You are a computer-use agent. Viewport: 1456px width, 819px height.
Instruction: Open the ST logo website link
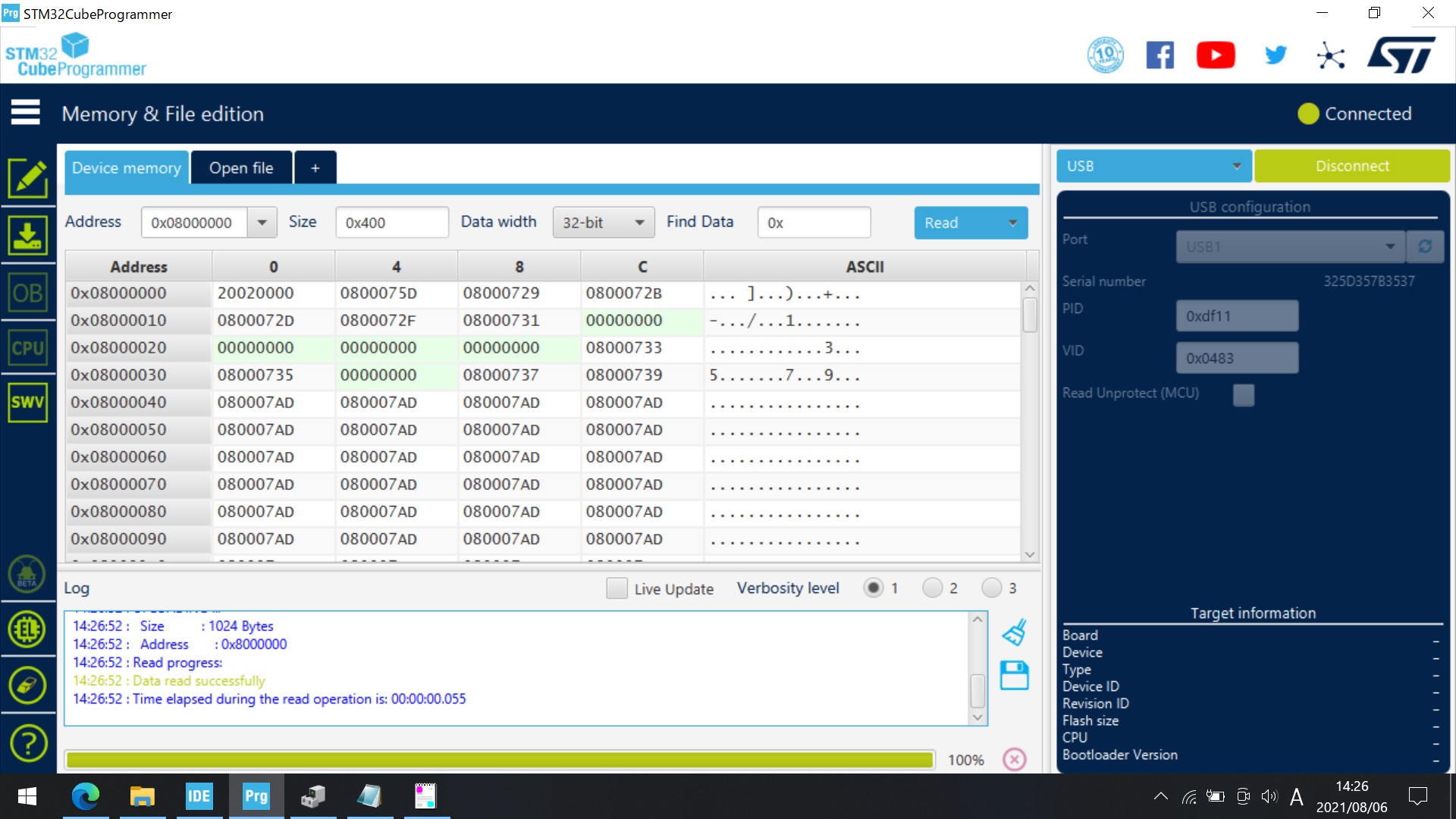1402,55
